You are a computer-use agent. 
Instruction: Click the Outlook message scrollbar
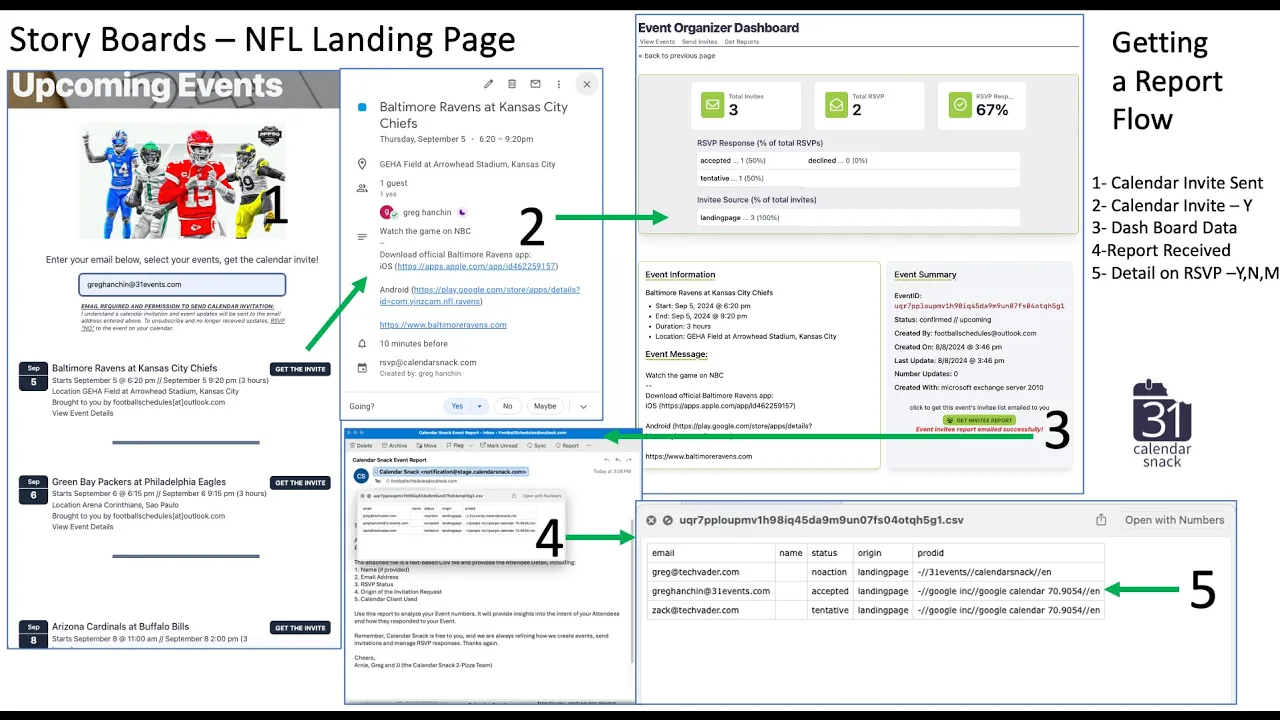tap(632, 592)
